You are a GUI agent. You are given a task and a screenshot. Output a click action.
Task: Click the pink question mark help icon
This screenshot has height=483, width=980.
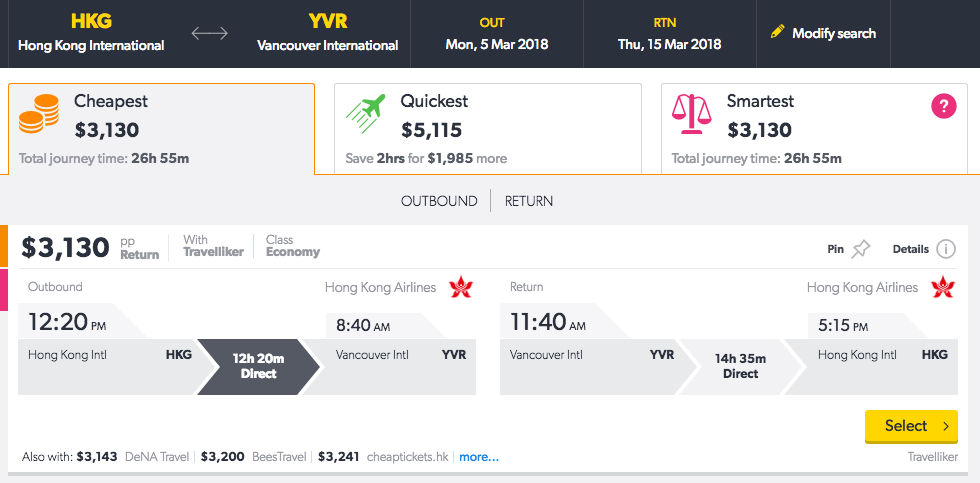[x=944, y=107]
